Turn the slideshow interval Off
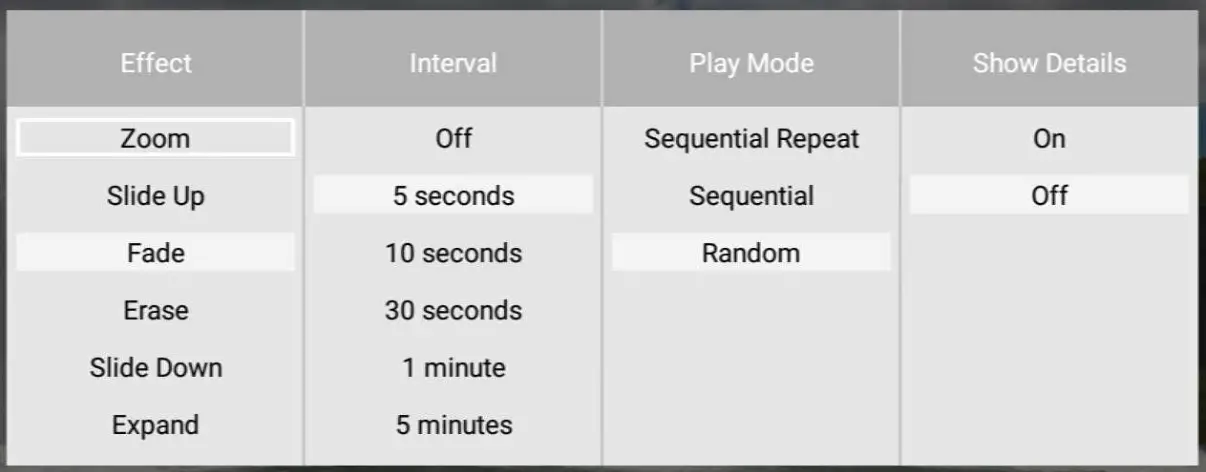The image size is (1206, 472). [x=453, y=138]
